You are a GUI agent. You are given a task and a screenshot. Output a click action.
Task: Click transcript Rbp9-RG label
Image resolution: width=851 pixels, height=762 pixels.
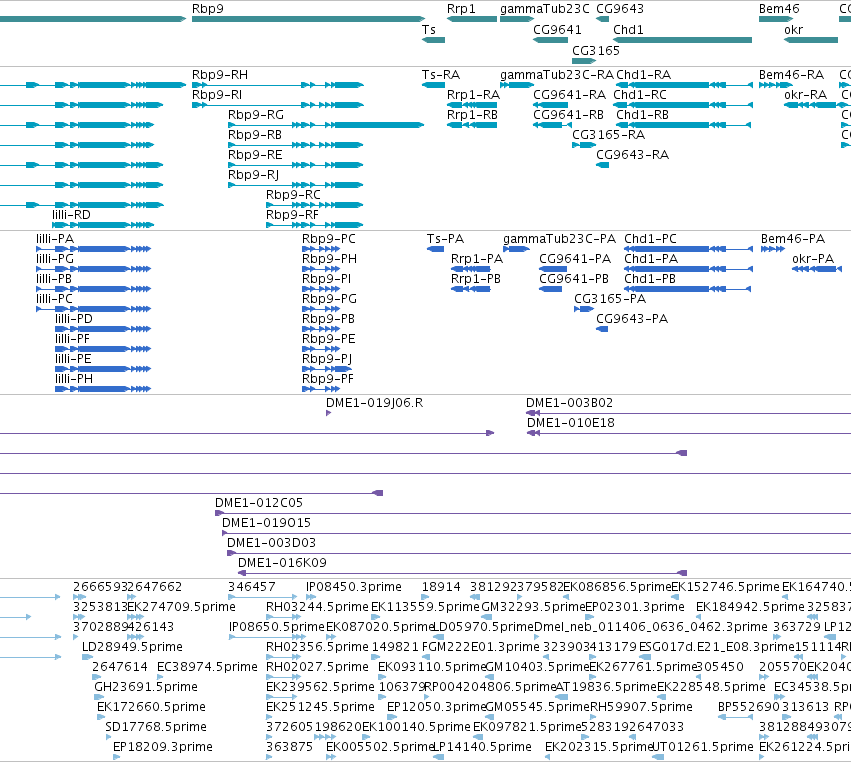tap(256, 115)
